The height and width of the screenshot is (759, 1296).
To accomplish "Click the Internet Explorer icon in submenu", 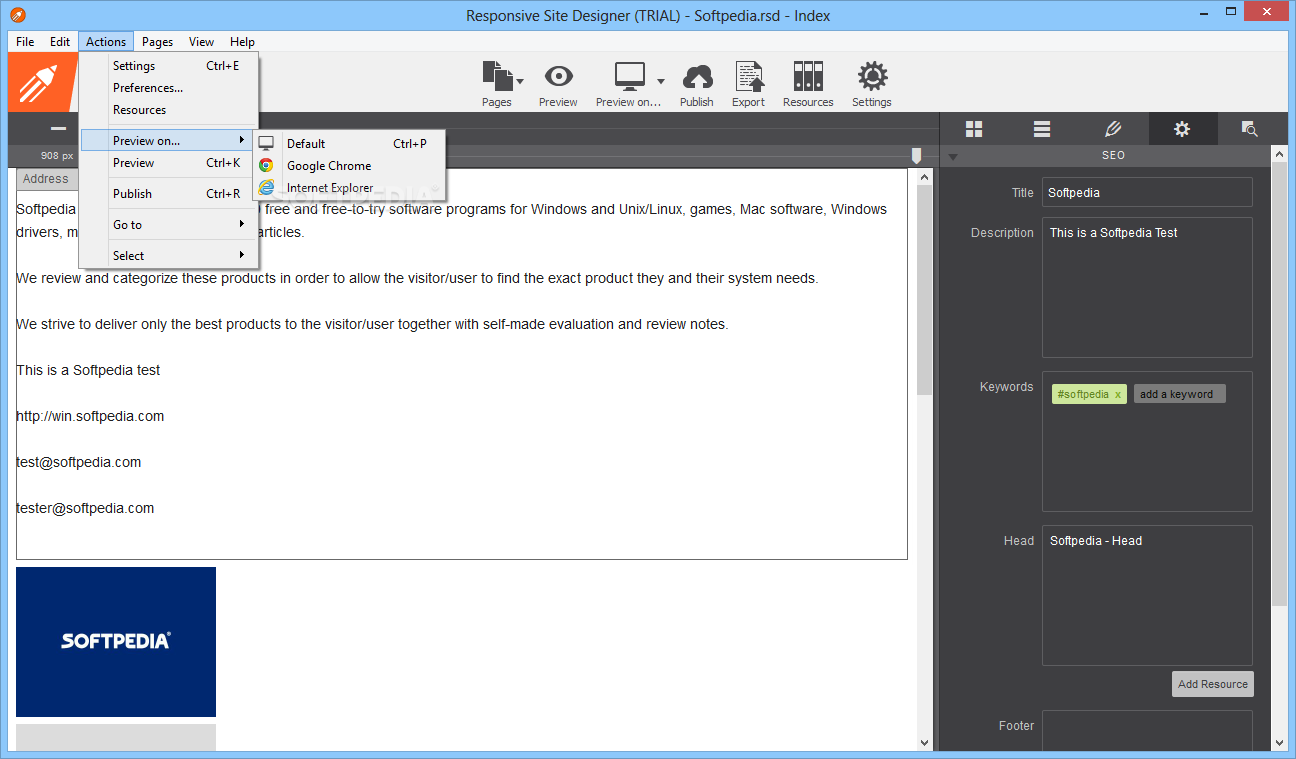I will click(x=266, y=188).
